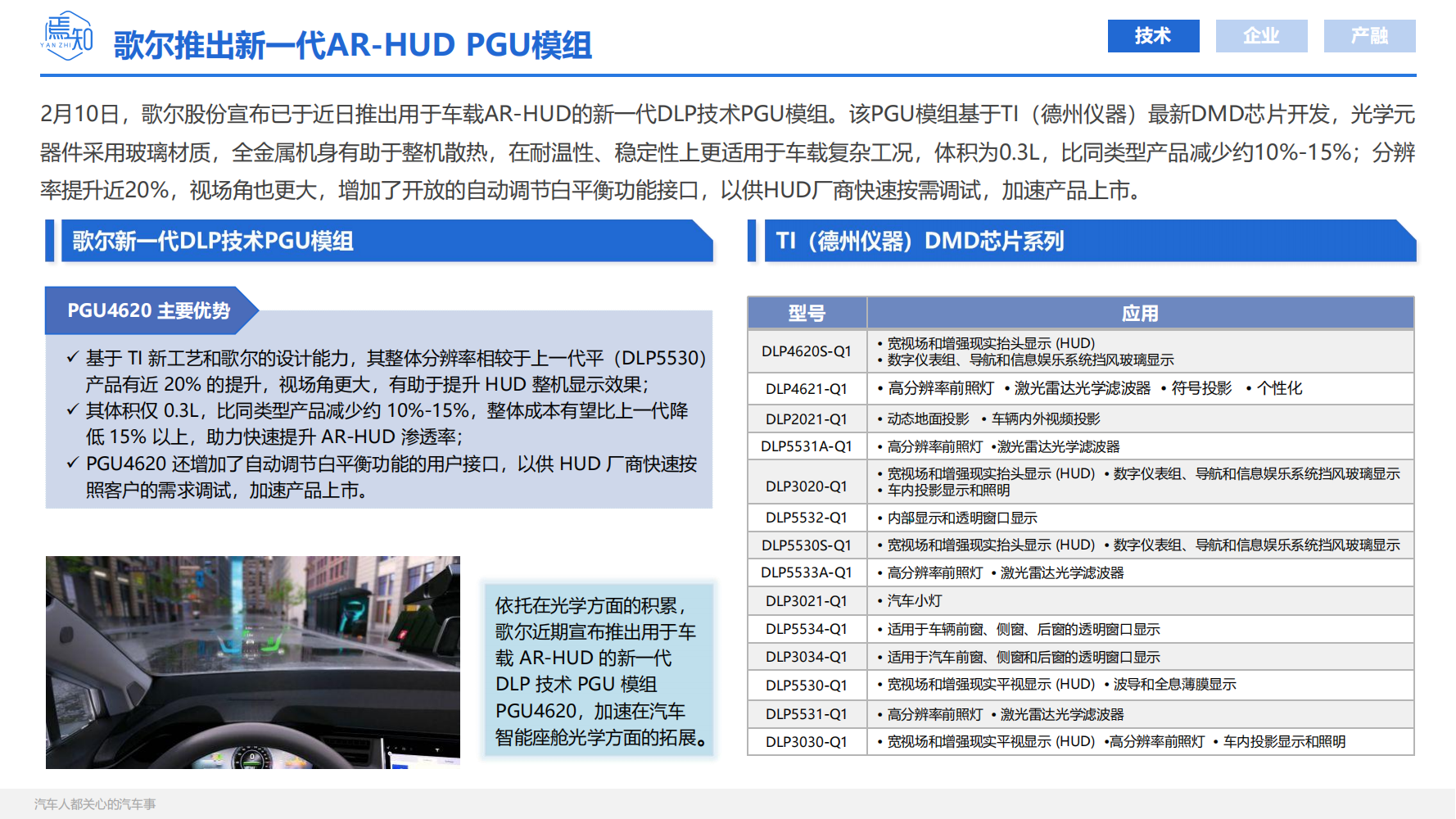Click the checkmark beside the 基于 TI 新工艺 bullet

(73, 357)
